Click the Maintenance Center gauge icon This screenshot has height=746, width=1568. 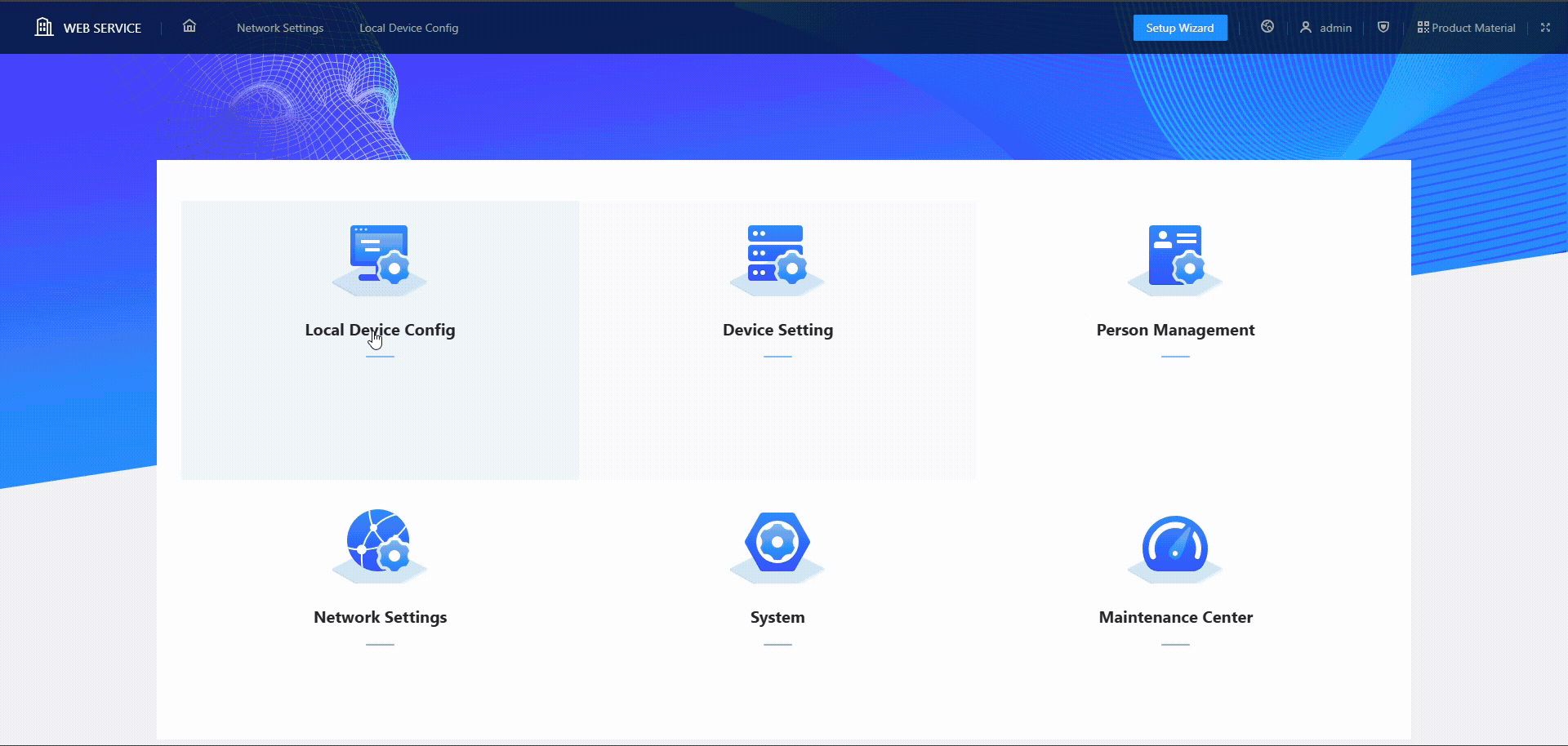(x=1175, y=544)
